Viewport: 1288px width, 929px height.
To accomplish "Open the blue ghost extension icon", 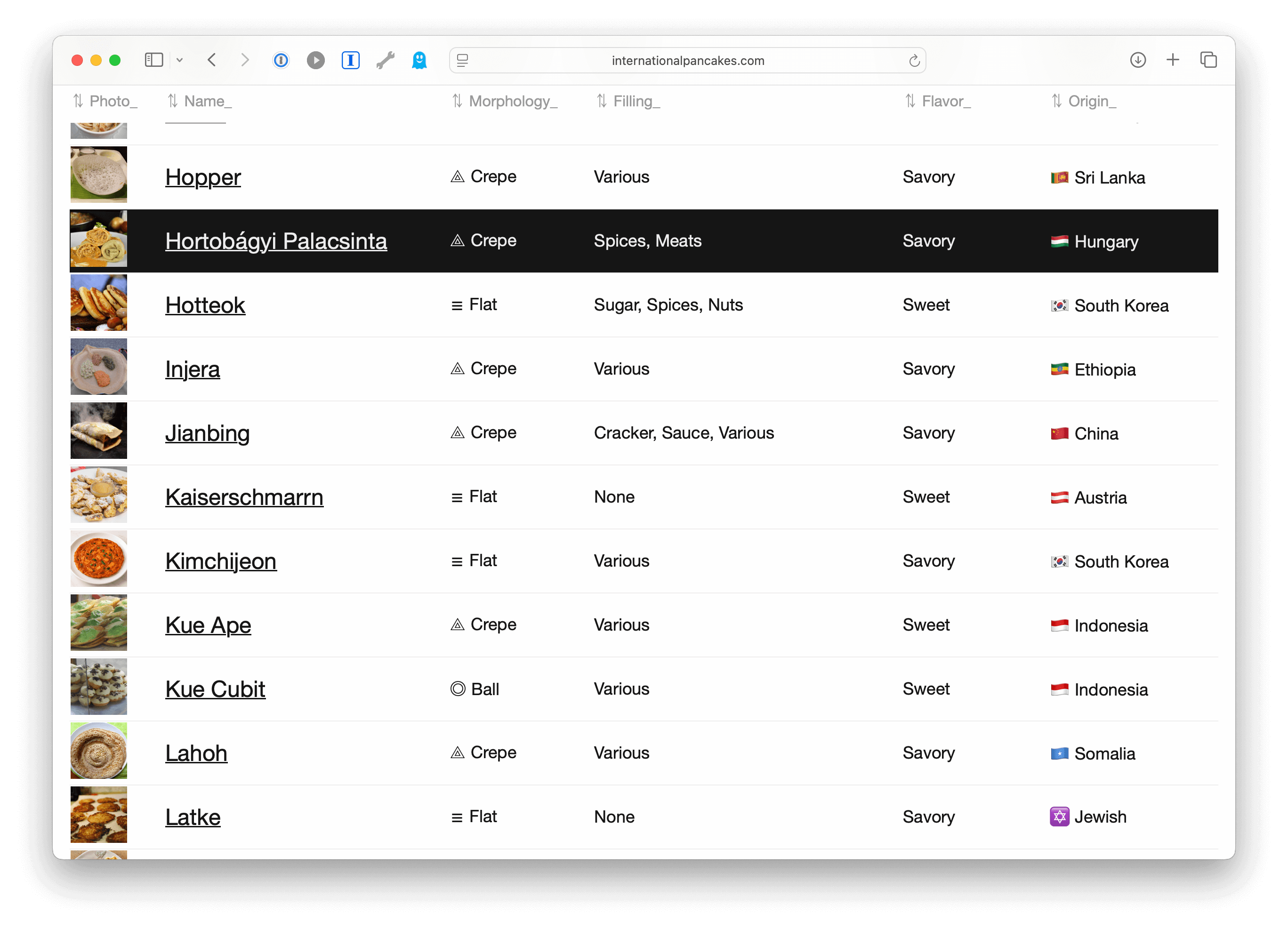I will tap(419, 60).
